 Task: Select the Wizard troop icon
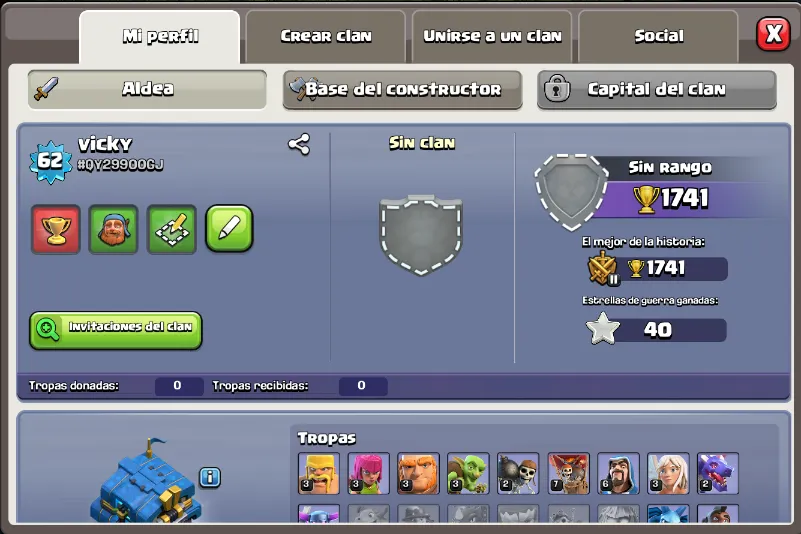pos(618,473)
